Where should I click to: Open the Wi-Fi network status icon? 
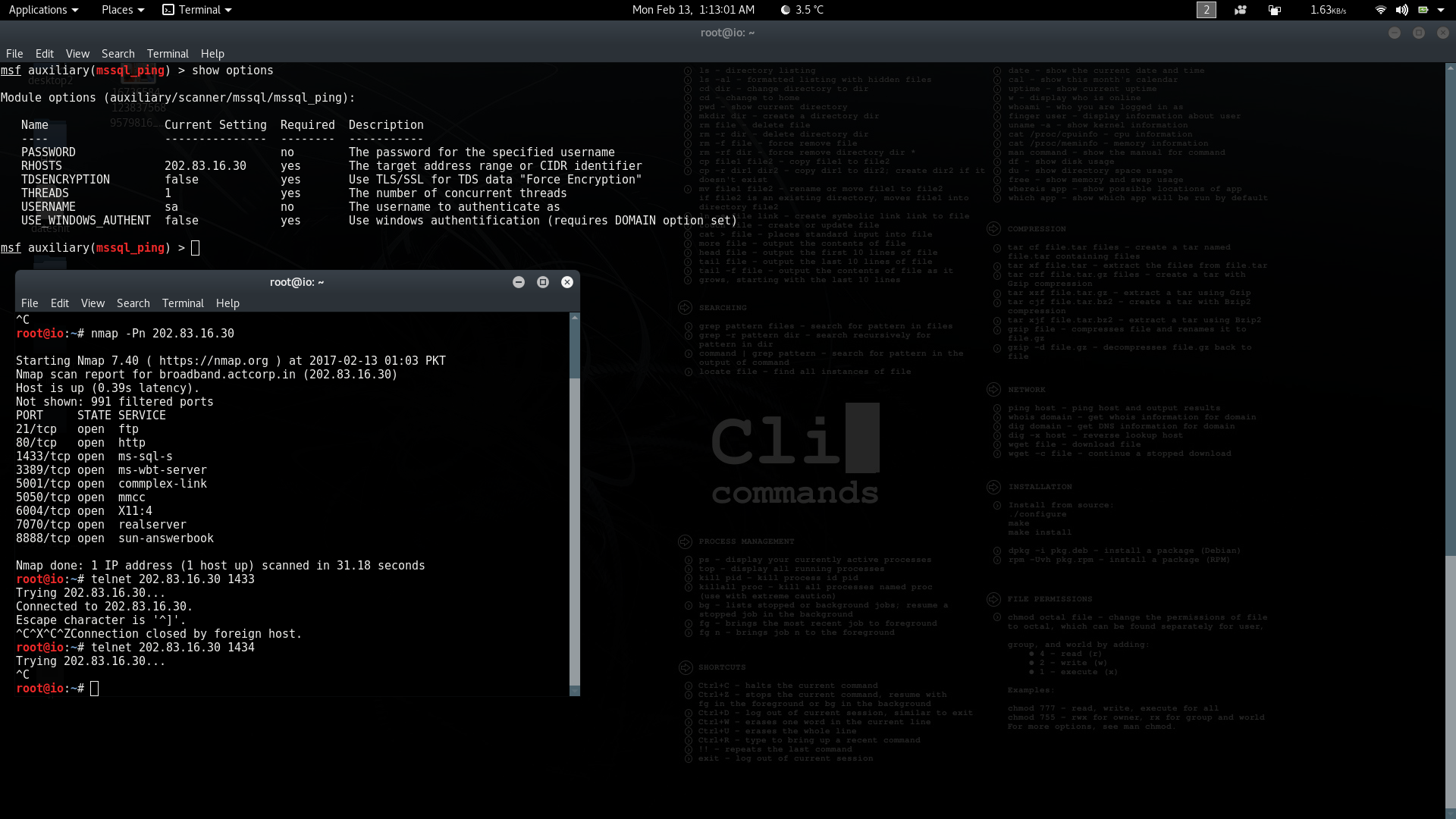click(1381, 10)
